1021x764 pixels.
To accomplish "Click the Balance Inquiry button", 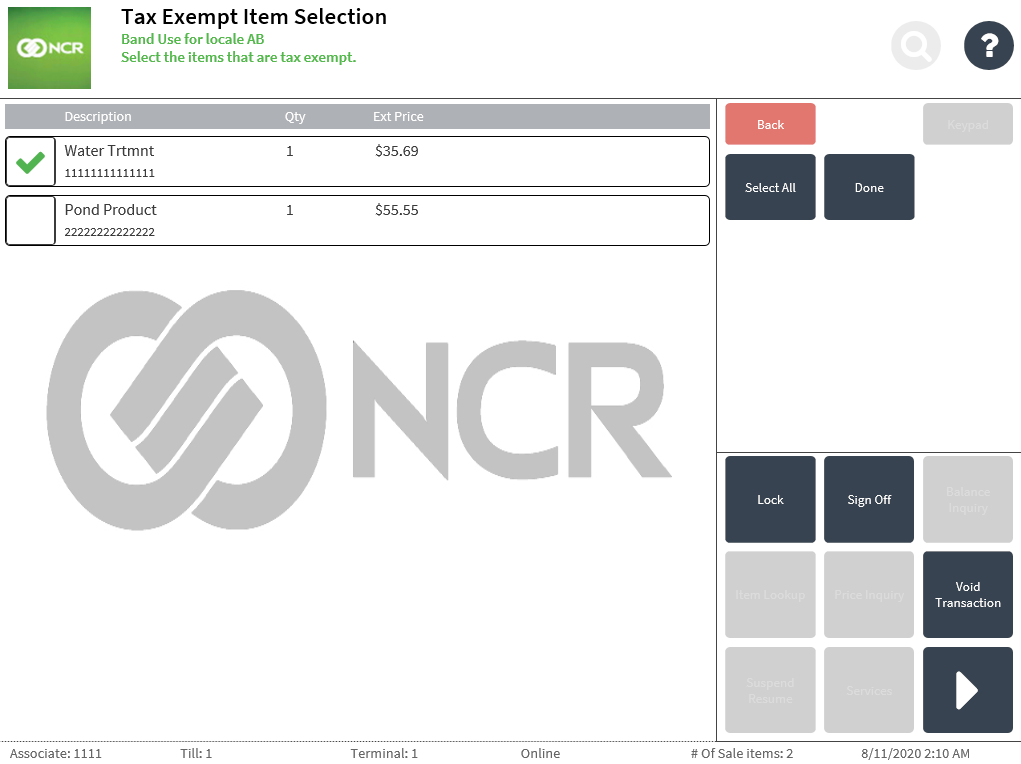I will (x=968, y=500).
